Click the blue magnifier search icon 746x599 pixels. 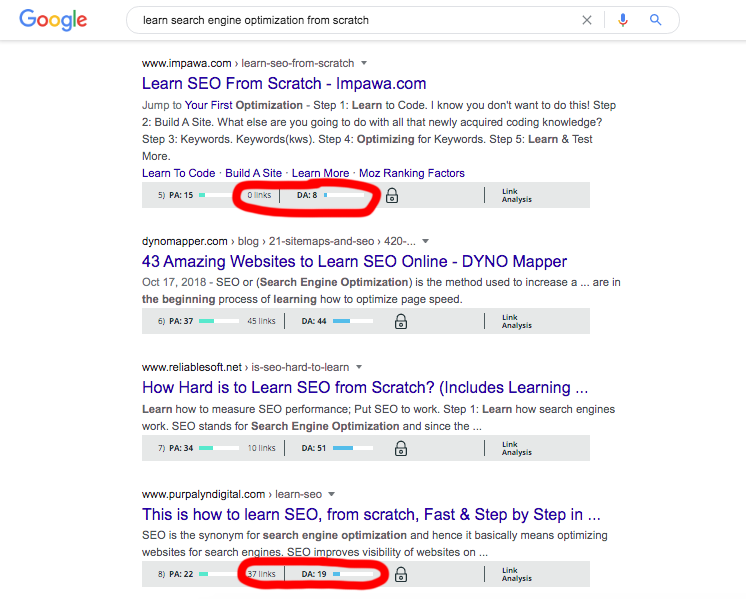(656, 20)
